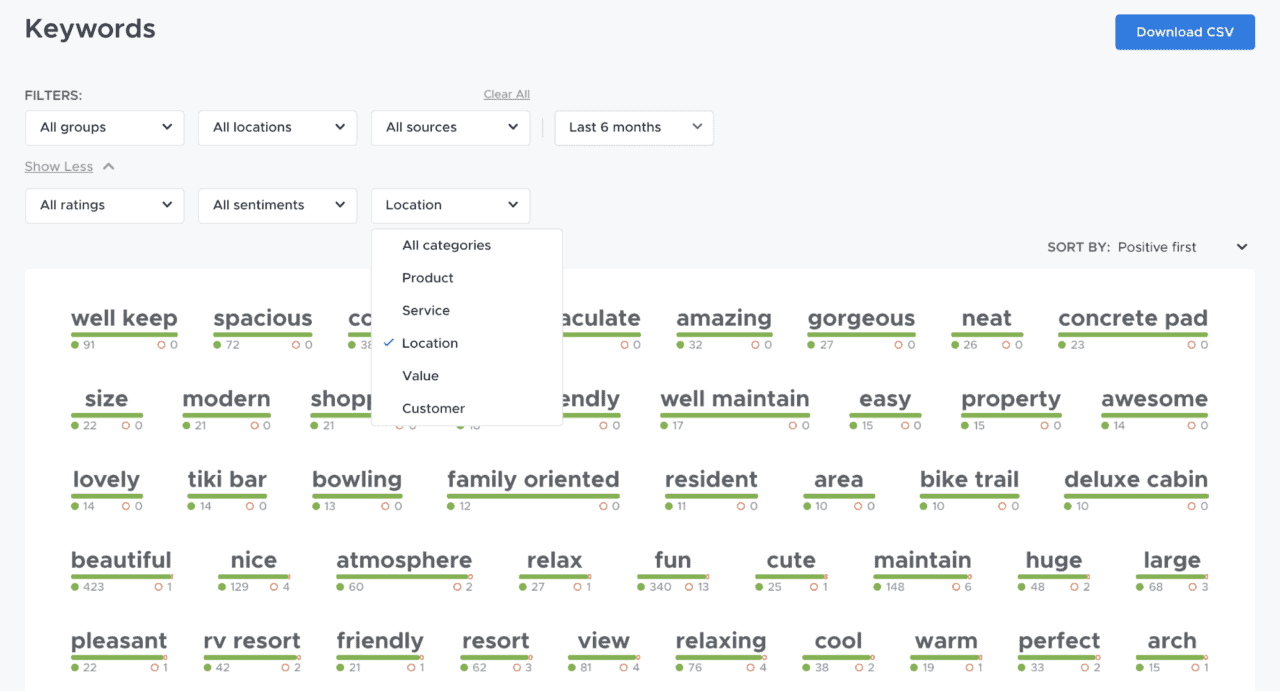Image resolution: width=1280 pixels, height=692 pixels.
Task: Change sort order from Positive first
Action: (x=1180, y=247)
